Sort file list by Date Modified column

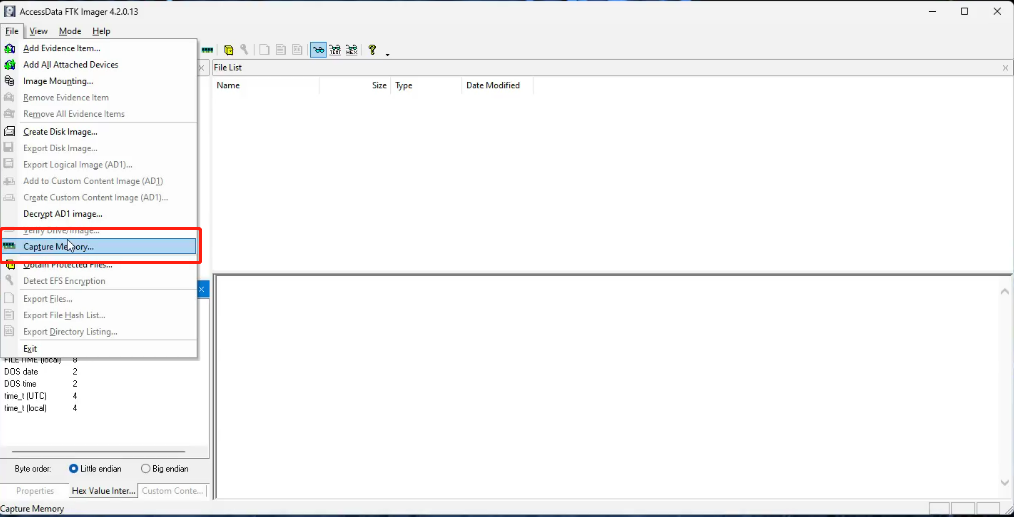pos(497,85)
